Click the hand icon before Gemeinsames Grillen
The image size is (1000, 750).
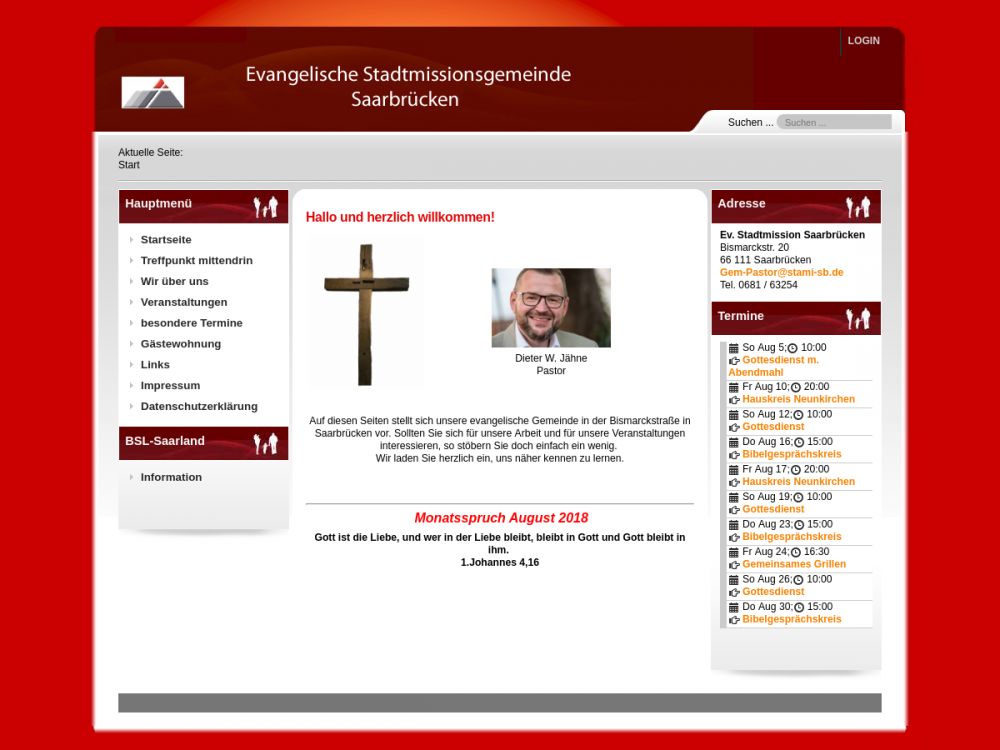pos(734,565)
